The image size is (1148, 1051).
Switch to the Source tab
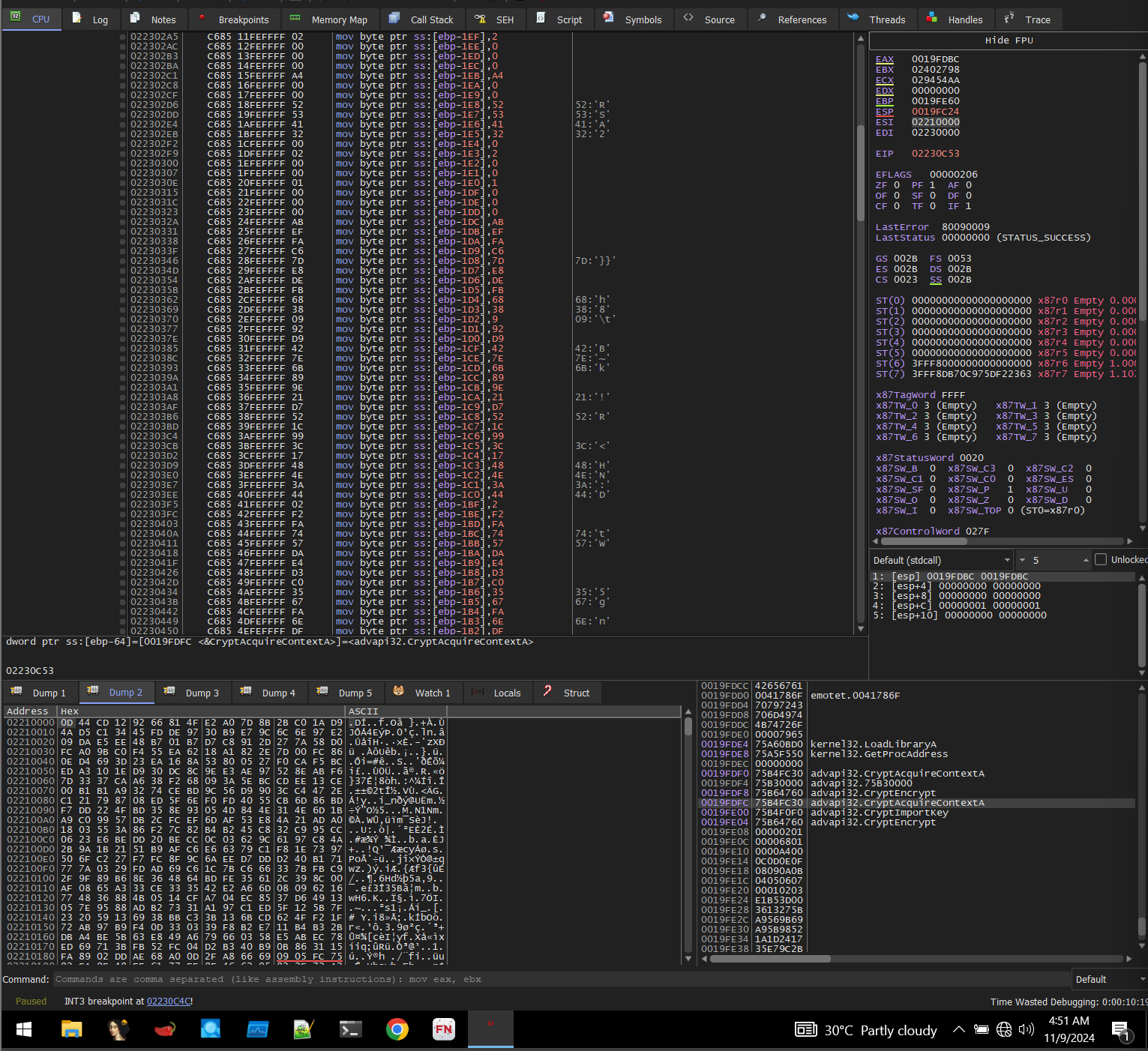point(709,19)
